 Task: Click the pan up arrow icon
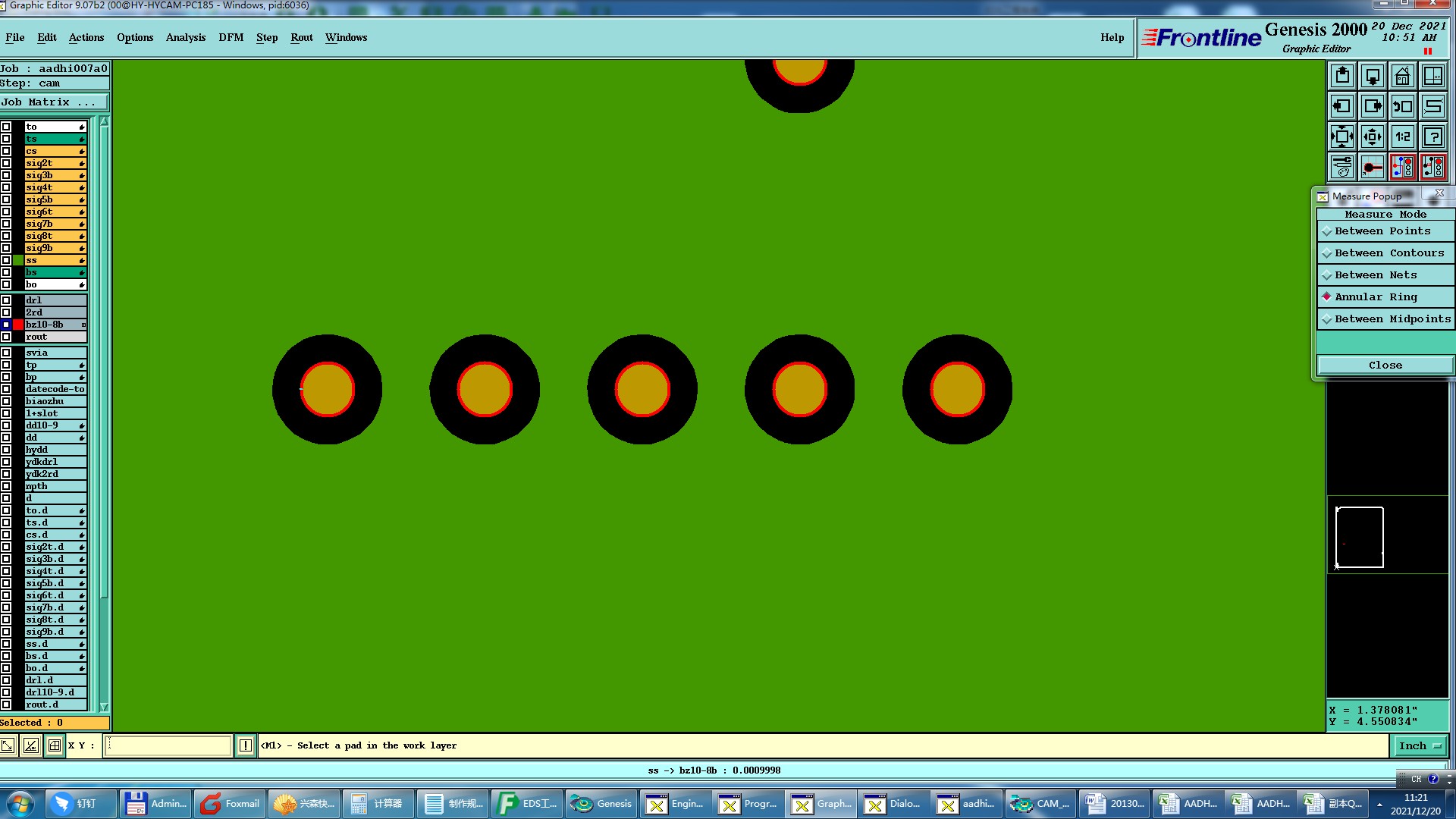1342,77
